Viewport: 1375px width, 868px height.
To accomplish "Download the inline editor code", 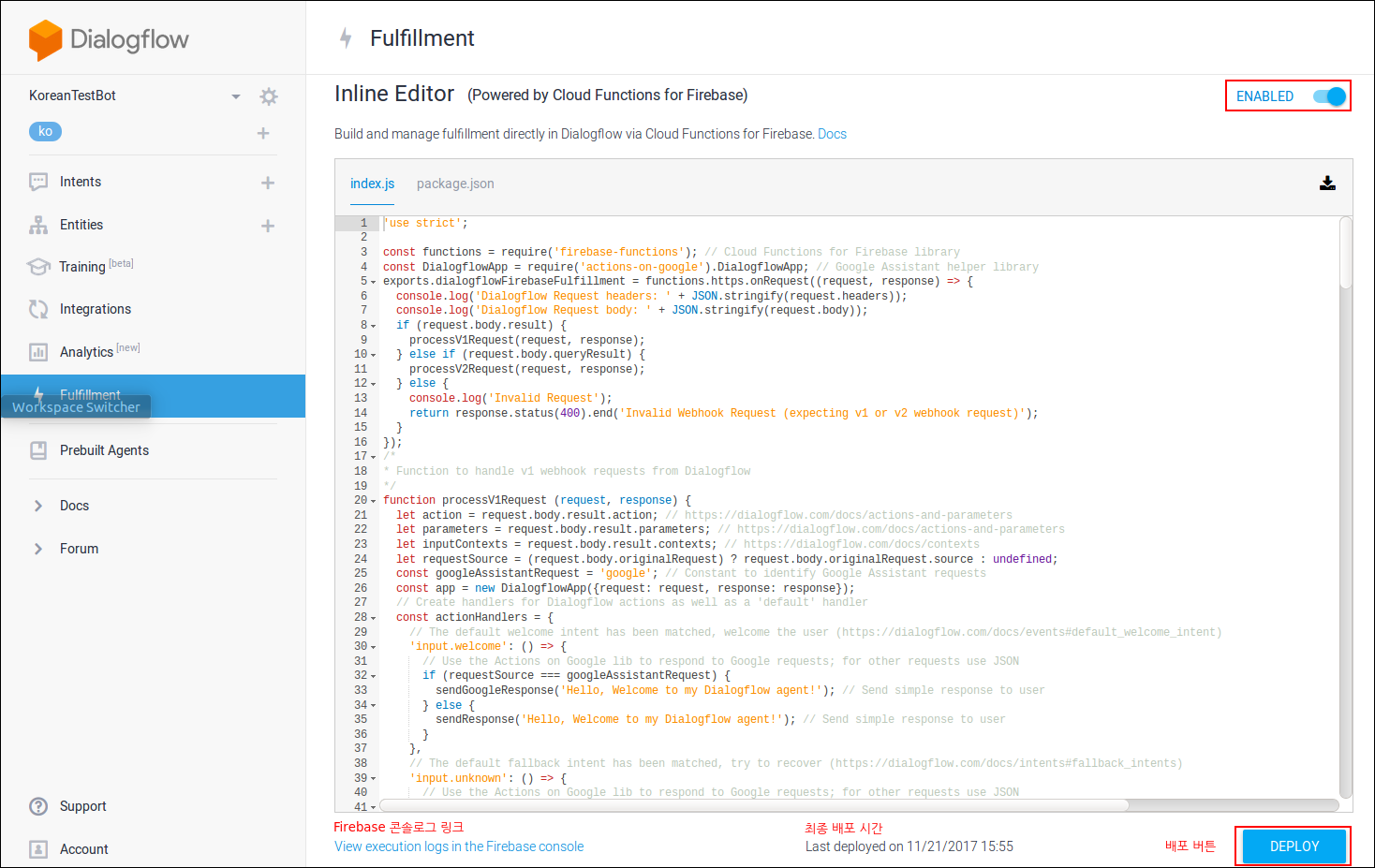I will pyautogui.click(x=1327, y=183).
